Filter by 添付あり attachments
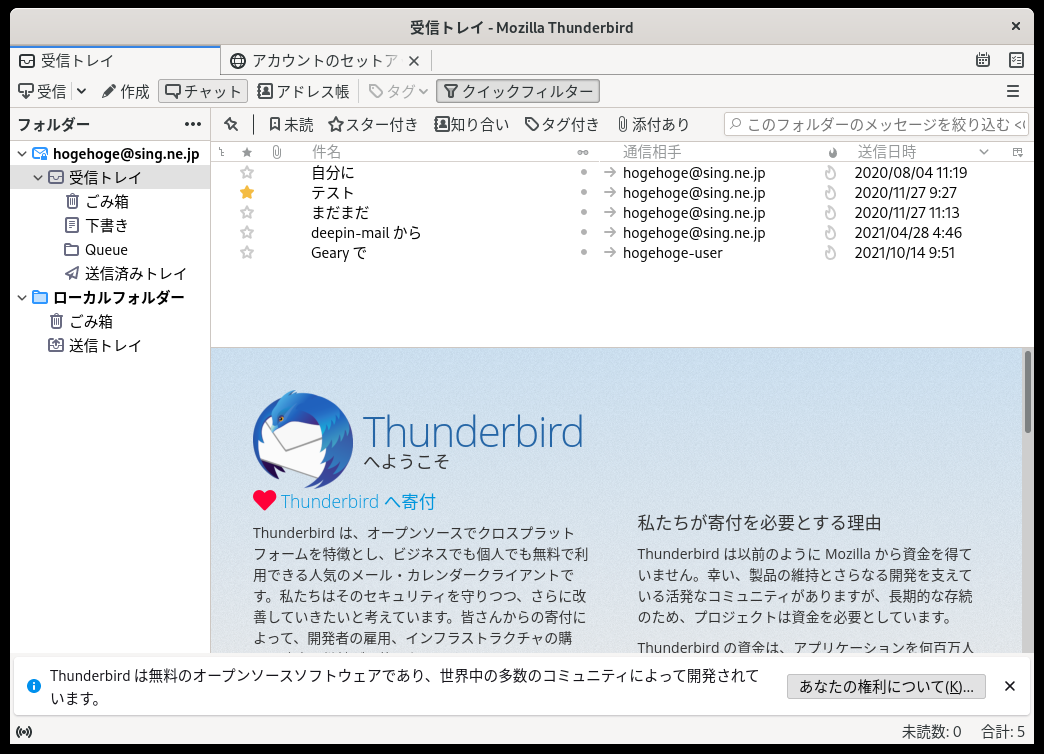This screenshot has height=754, width=1044. coord(653,125)
